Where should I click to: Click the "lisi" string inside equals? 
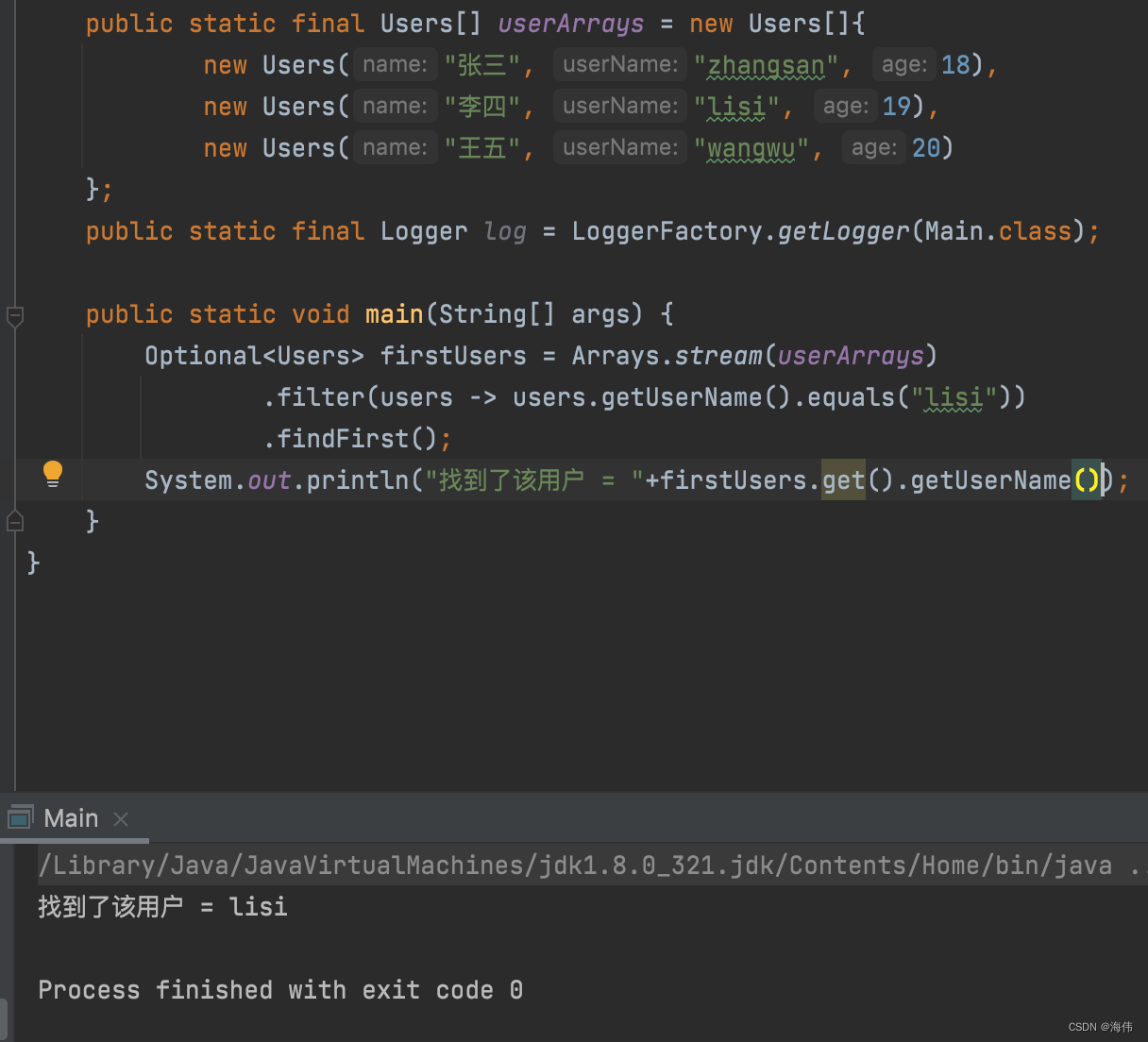(954, 397)
